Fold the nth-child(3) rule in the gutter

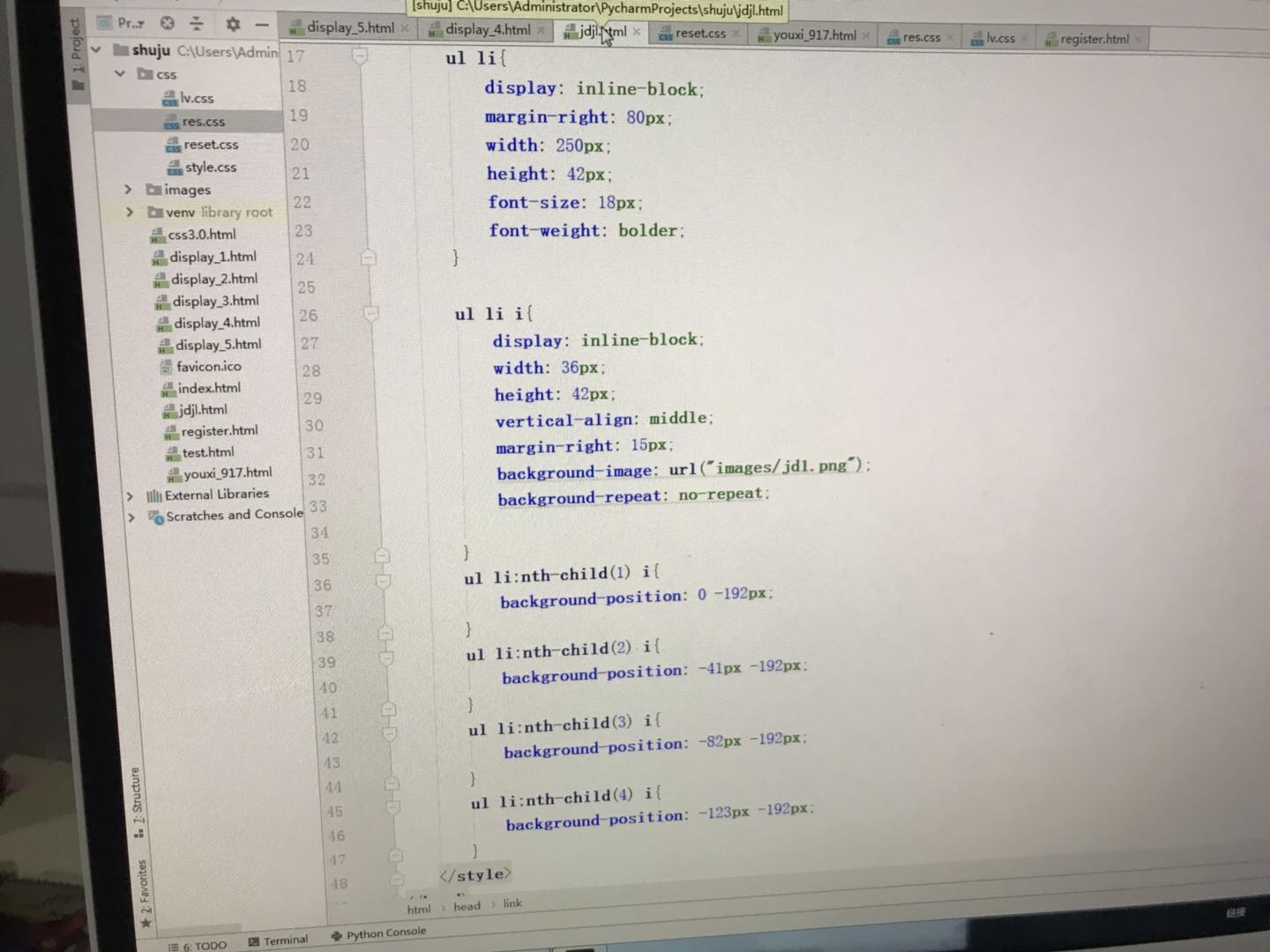pos(389,733)
